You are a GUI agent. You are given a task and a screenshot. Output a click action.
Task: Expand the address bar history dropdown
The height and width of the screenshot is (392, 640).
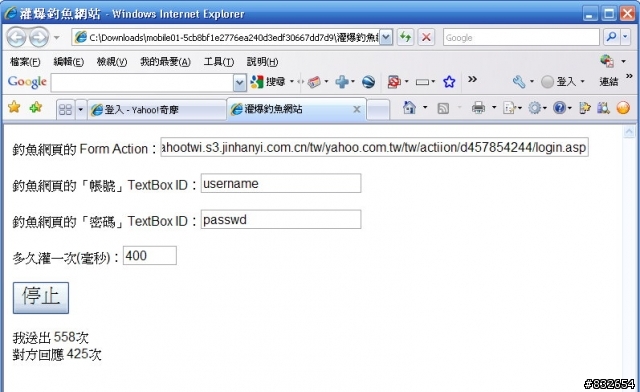pos(387,38)
